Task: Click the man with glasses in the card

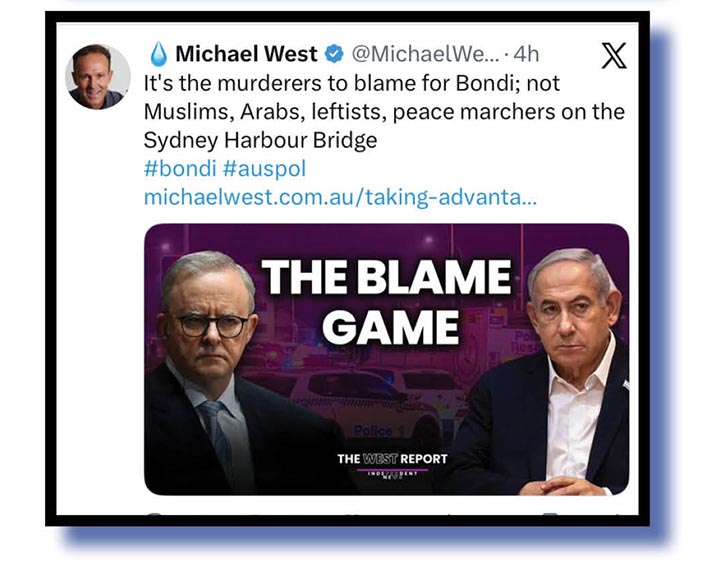Action: pos(213,373)
